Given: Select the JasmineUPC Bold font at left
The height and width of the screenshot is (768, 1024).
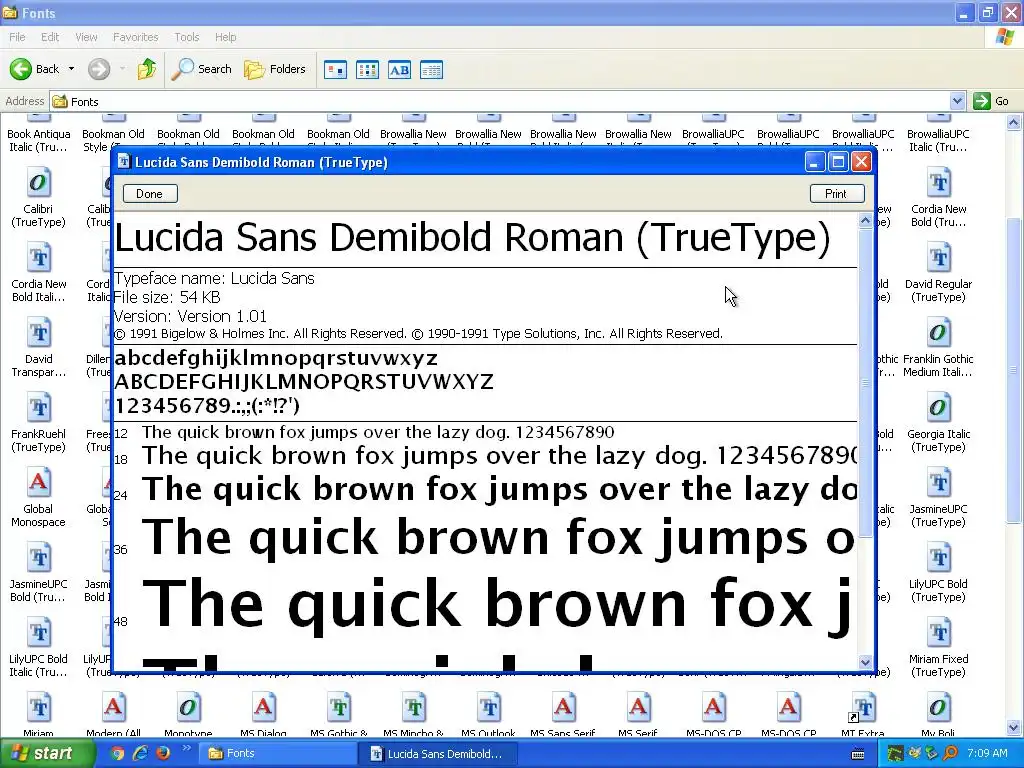Looking at the screenshot, I should click(39, 558).
